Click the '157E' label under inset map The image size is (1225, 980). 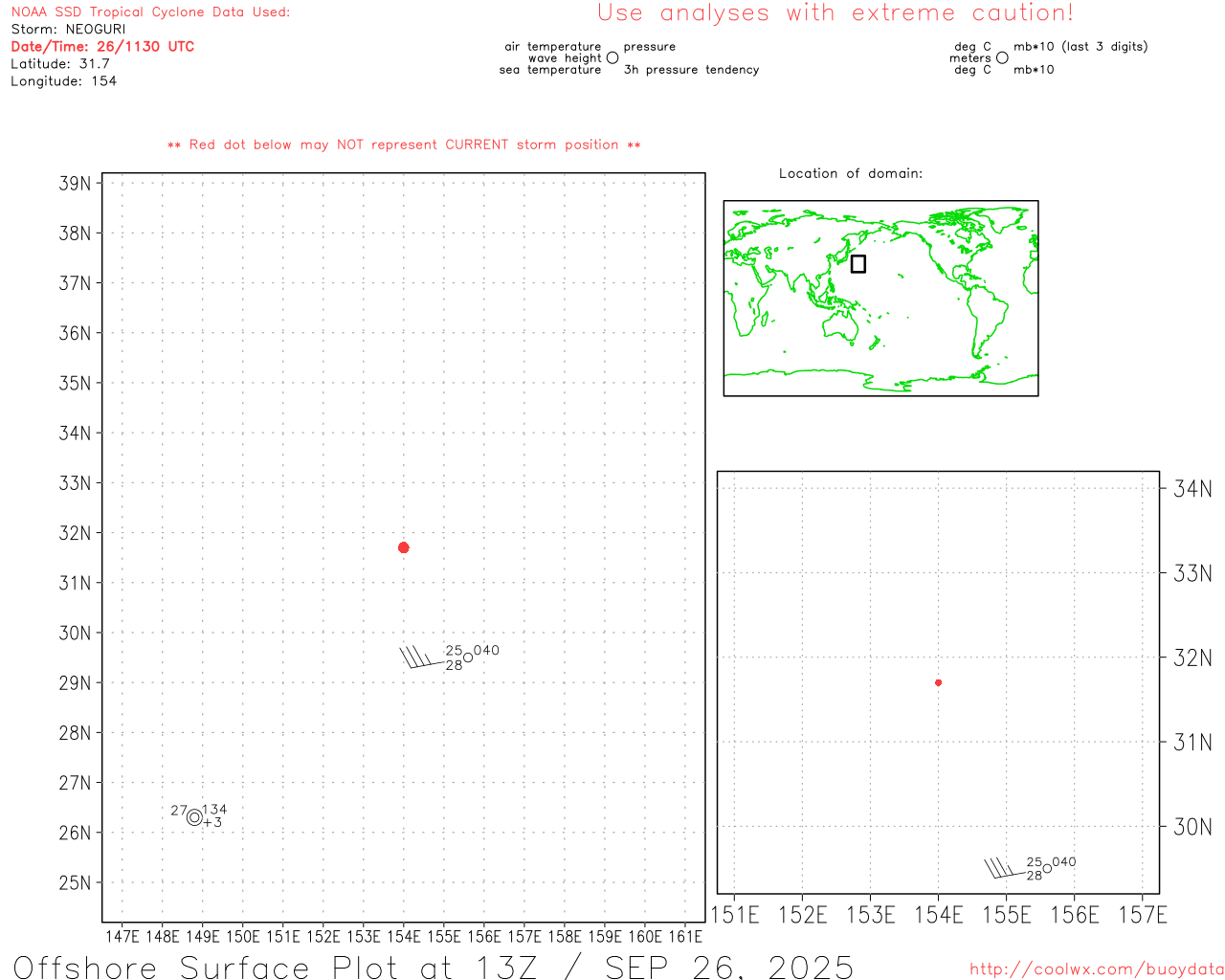click(1143, 915)
